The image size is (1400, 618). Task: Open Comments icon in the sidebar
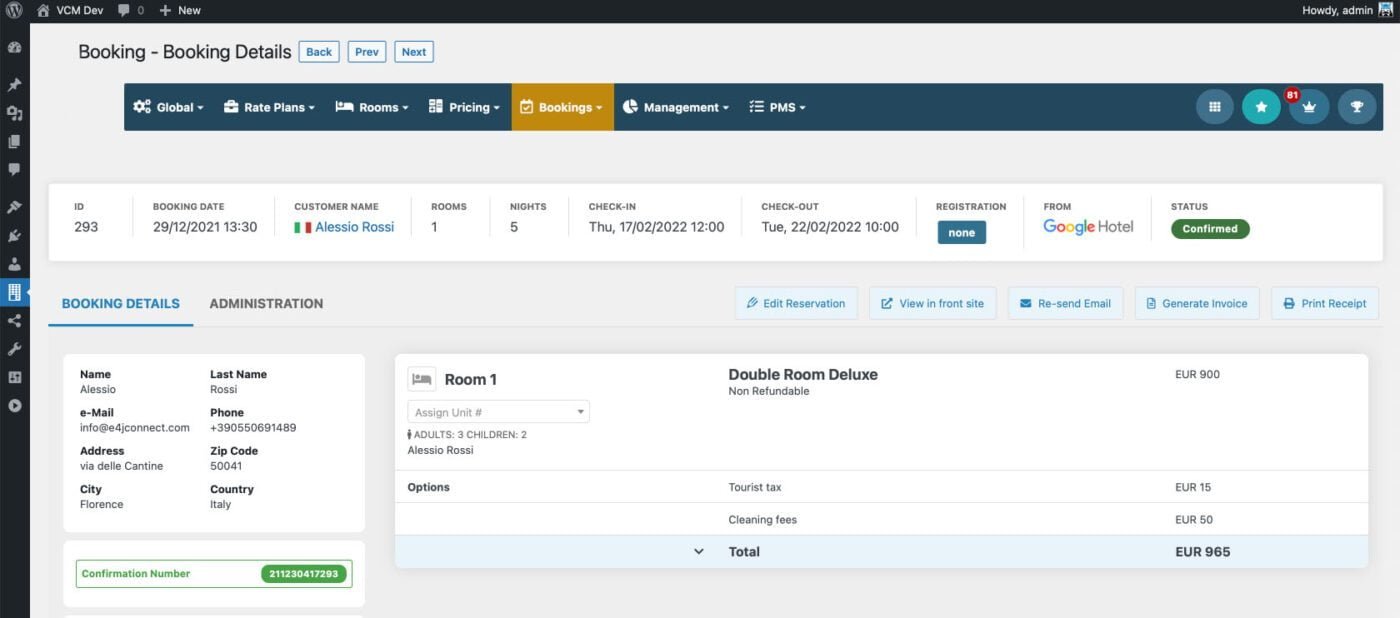14,169
